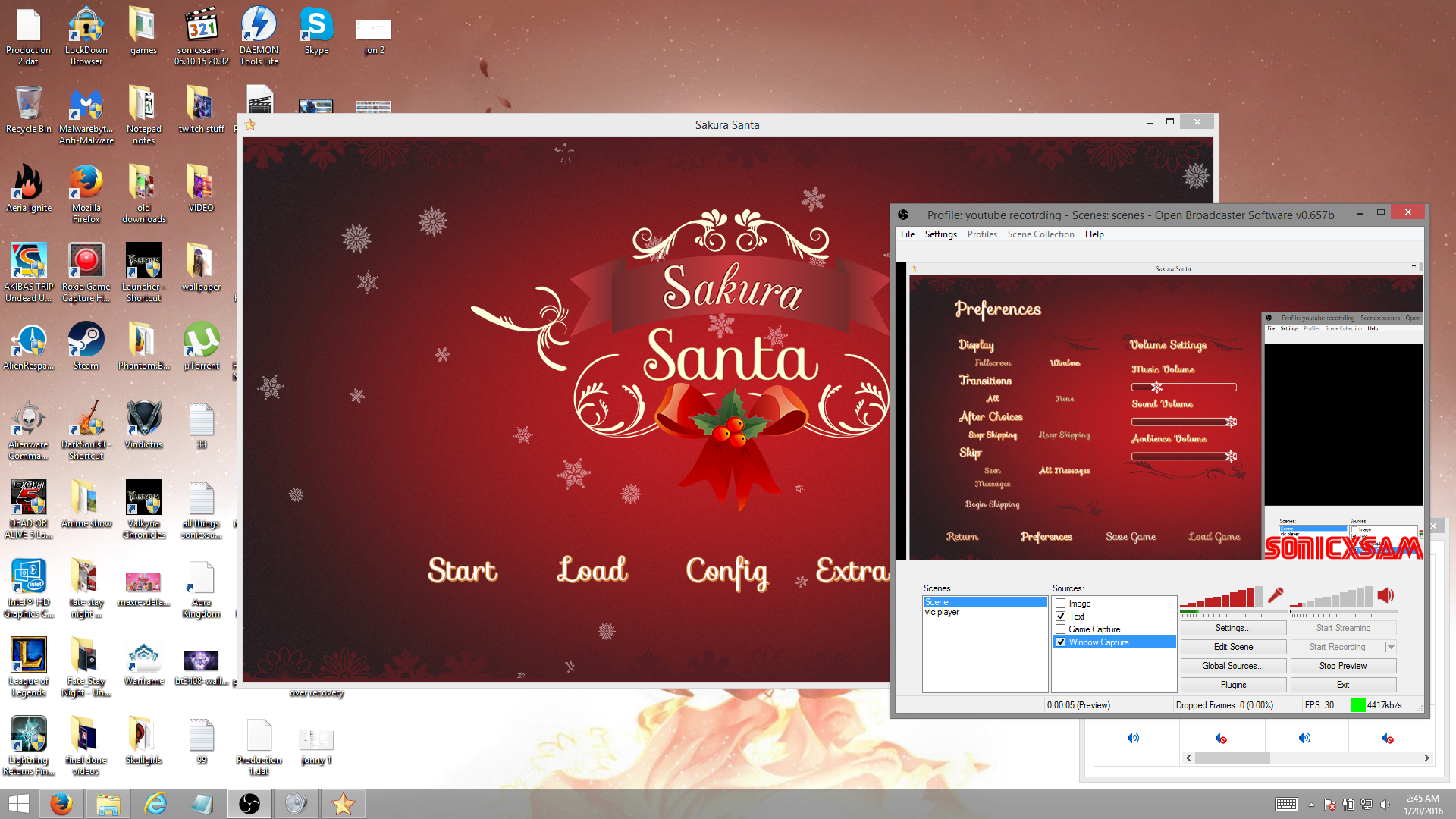Click the OBS taskbar button
This screenshot has height=819, width=1456.
[249, 804]
